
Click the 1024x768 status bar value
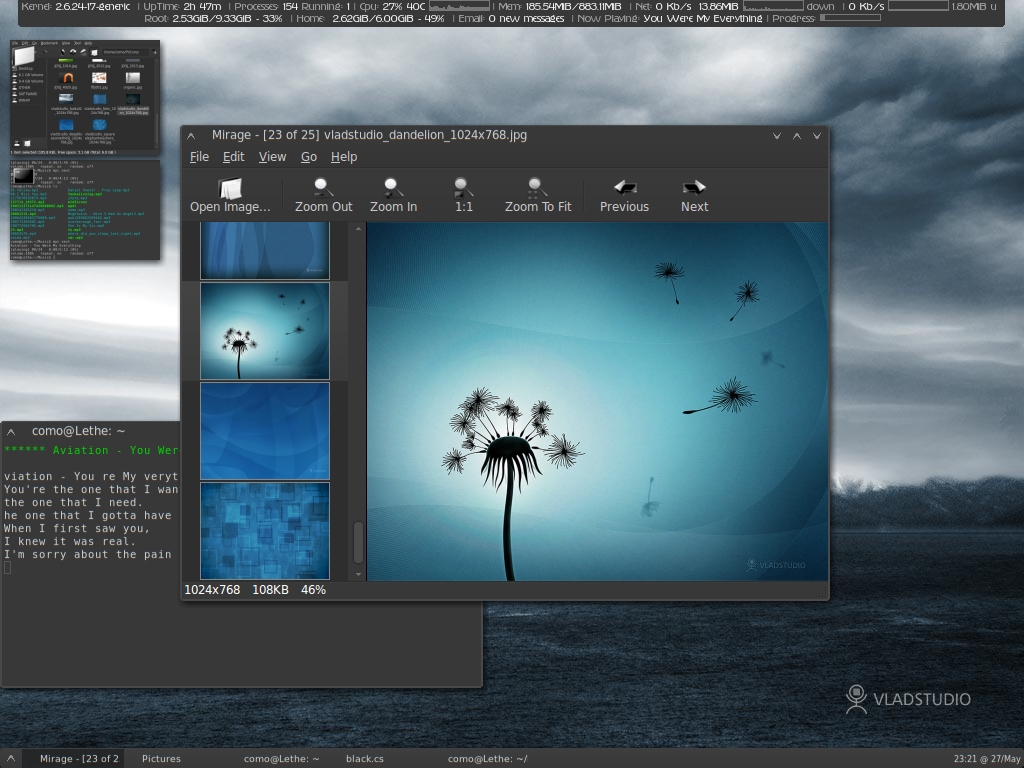click(212, 590)
